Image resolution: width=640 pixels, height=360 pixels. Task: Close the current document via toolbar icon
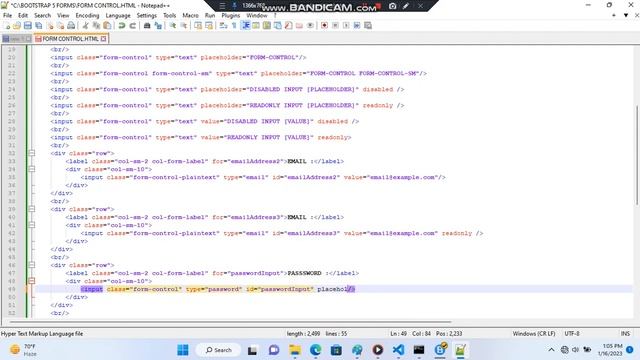point(50,25)
